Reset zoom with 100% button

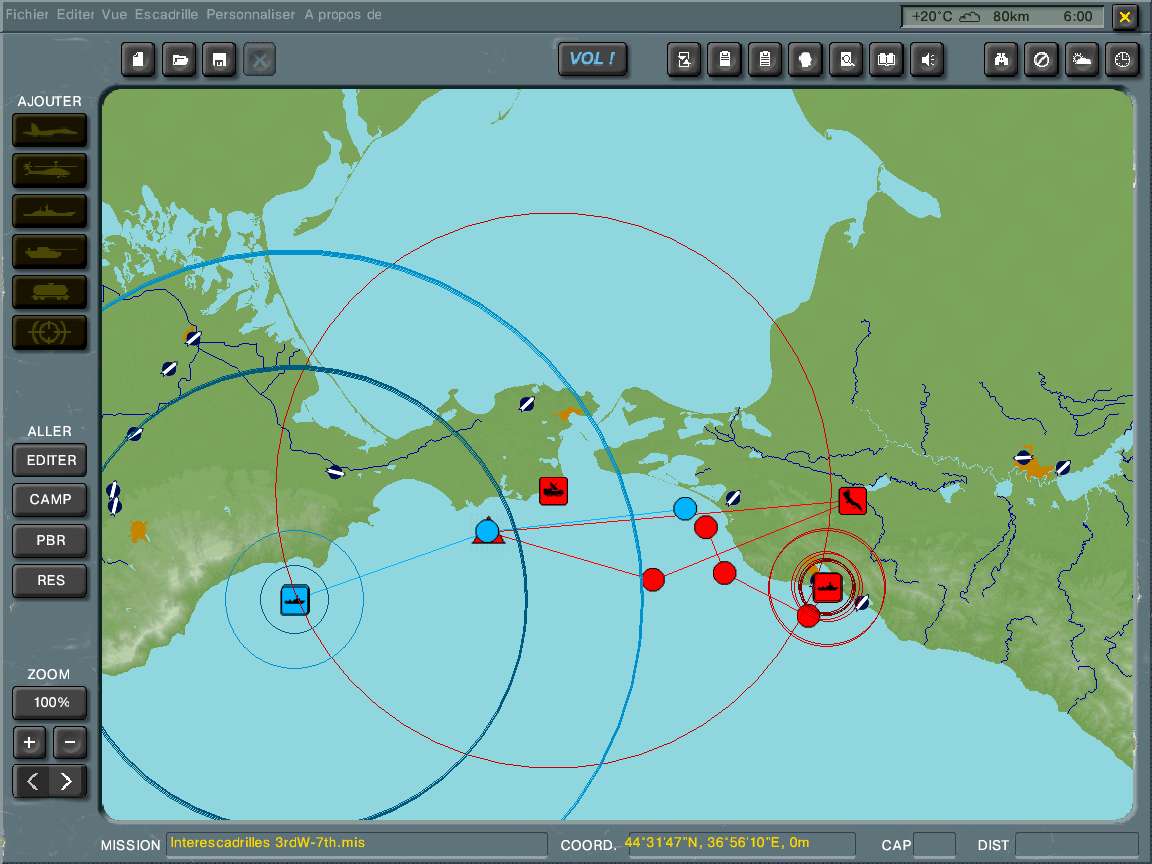pos(50,702)
